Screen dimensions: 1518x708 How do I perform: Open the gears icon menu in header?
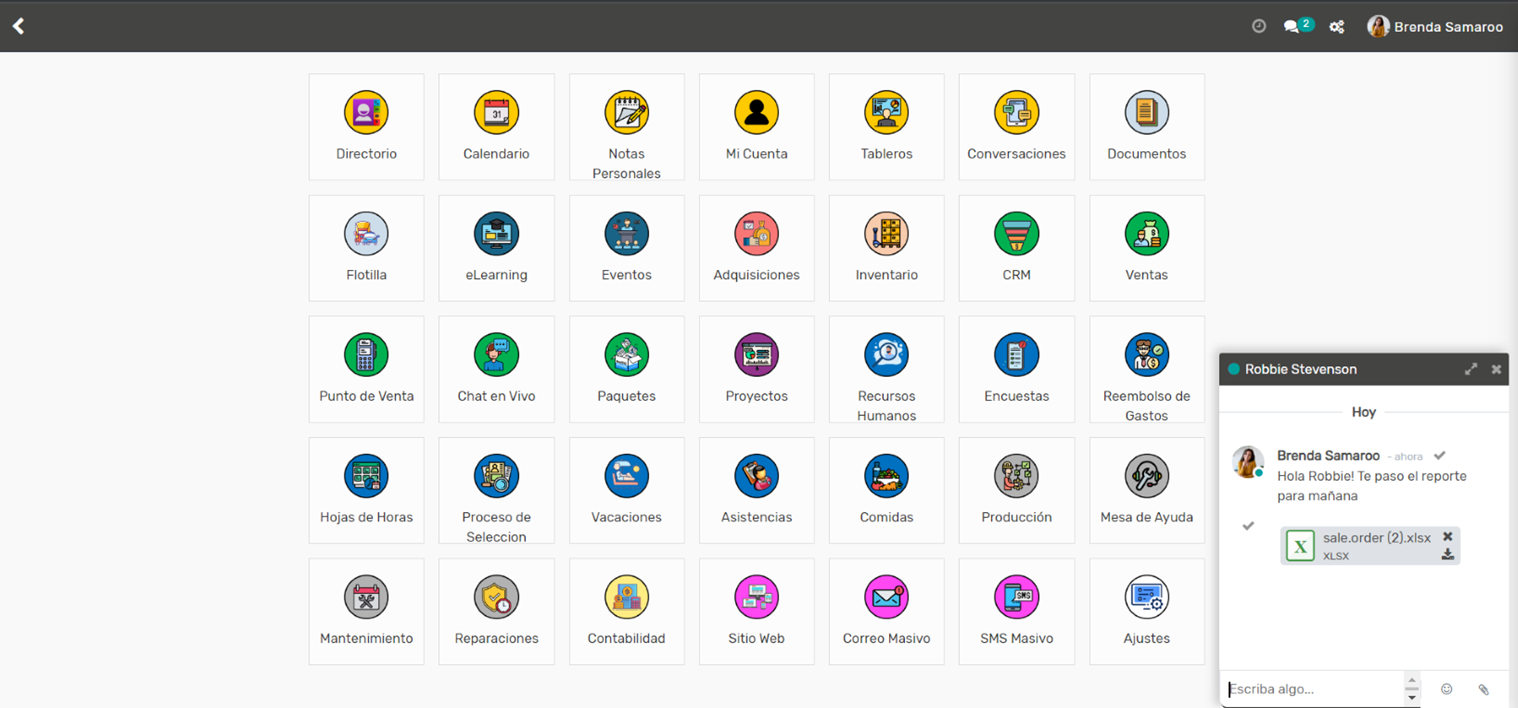click(x=1337, y=27)
